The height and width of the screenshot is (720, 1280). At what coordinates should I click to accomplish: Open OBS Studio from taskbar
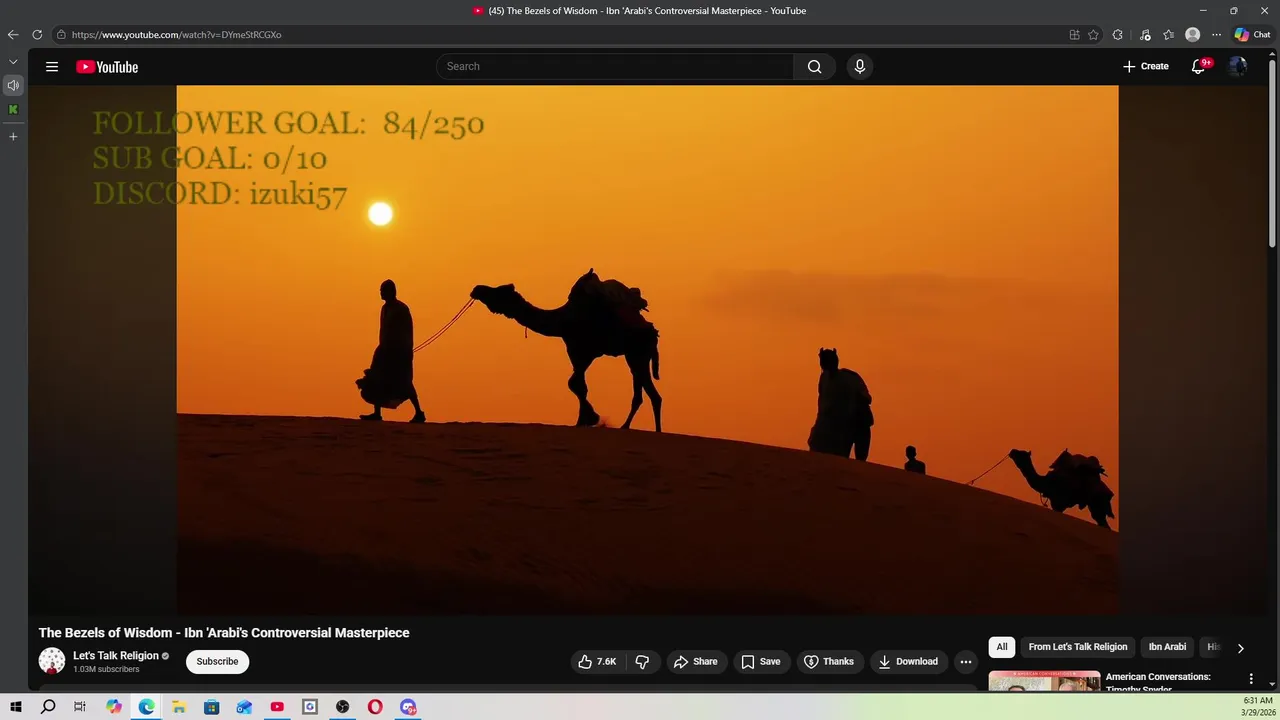coord(343,707)
